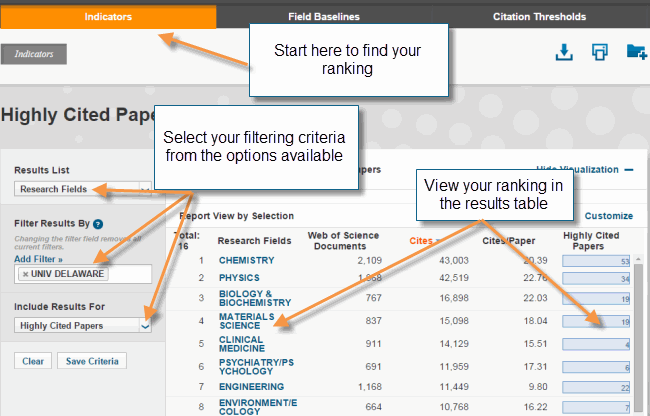Click the Customize link
The height and width of the screenshot is (416, 650).
coord(609,216)
